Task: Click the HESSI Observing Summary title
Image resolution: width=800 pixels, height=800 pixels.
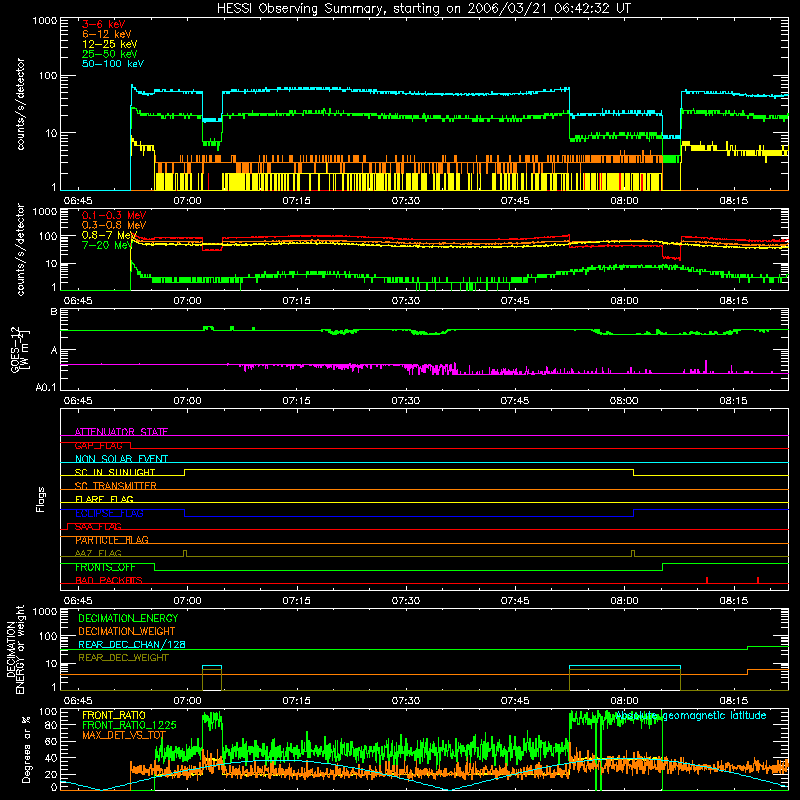Action: tap(424, 9)
